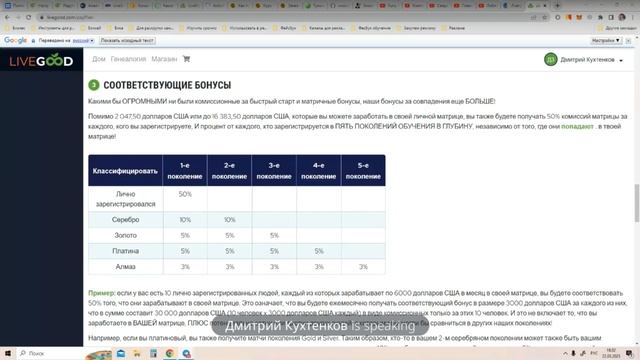640x360 pixels.
Task: Open File Explorer from the taskbar
Action: coord(137,353)
